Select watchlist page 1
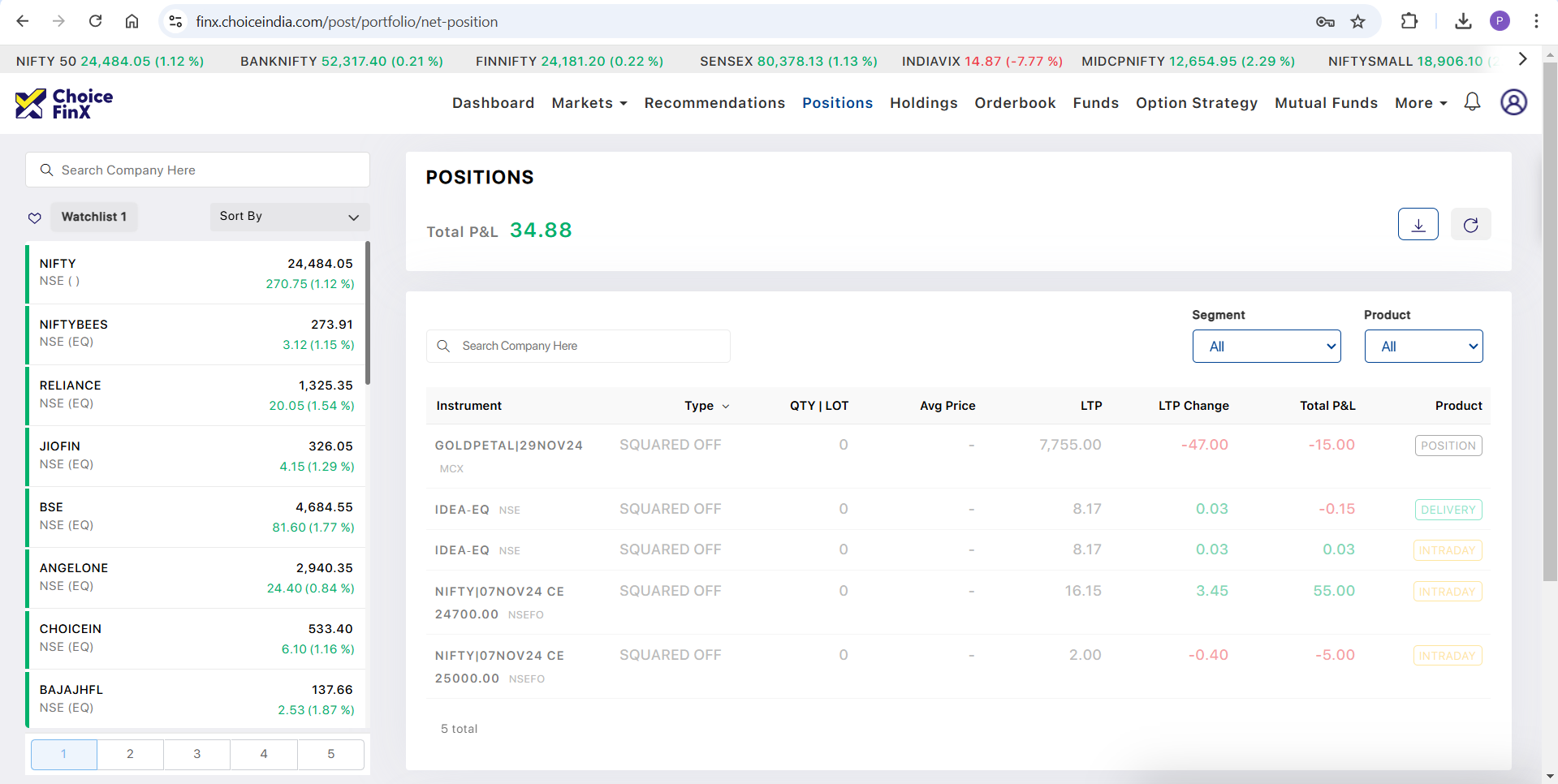 63,754
